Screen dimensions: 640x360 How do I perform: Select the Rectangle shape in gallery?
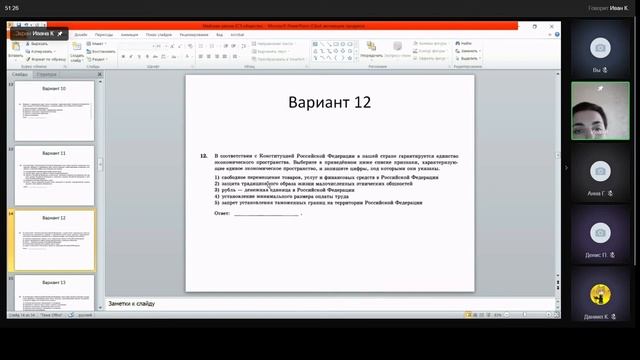coord(336,44)
